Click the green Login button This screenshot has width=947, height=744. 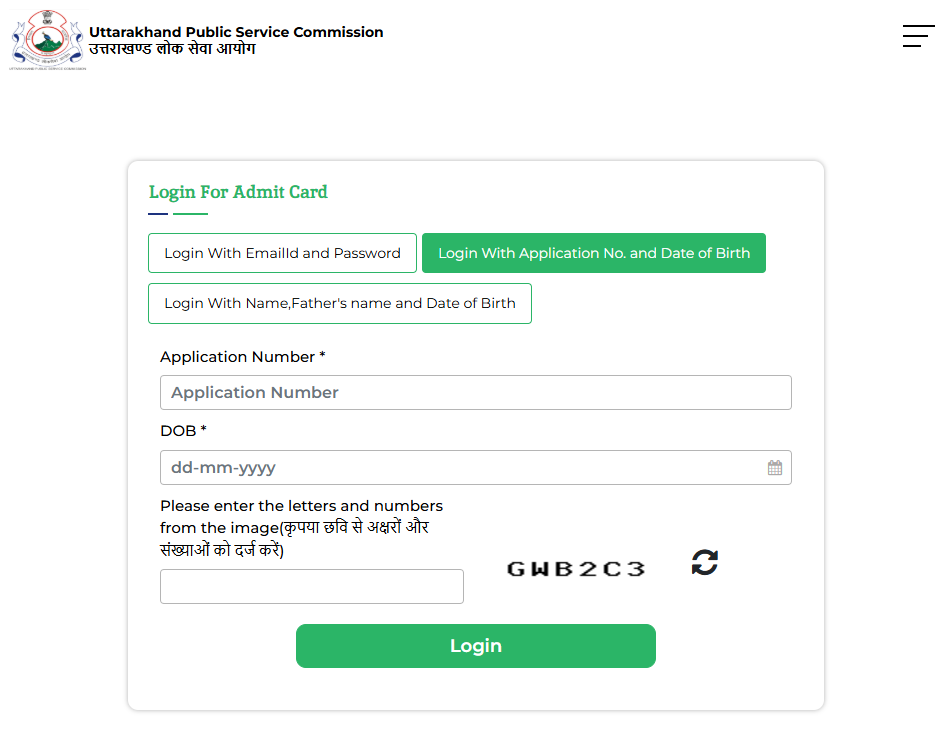click(x=476, y=646)
